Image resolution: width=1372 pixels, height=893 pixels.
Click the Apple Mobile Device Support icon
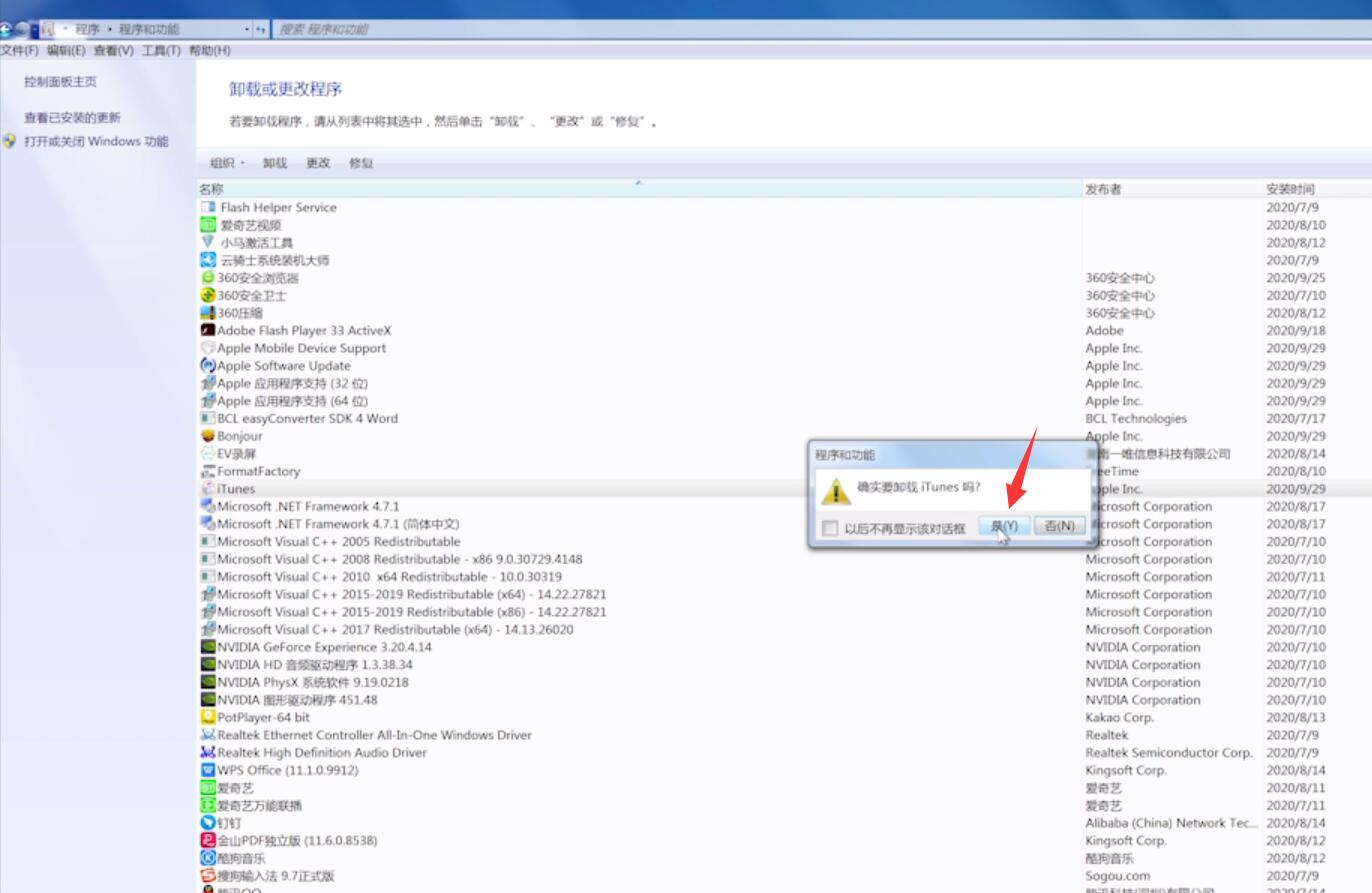[x=208, y=348]
